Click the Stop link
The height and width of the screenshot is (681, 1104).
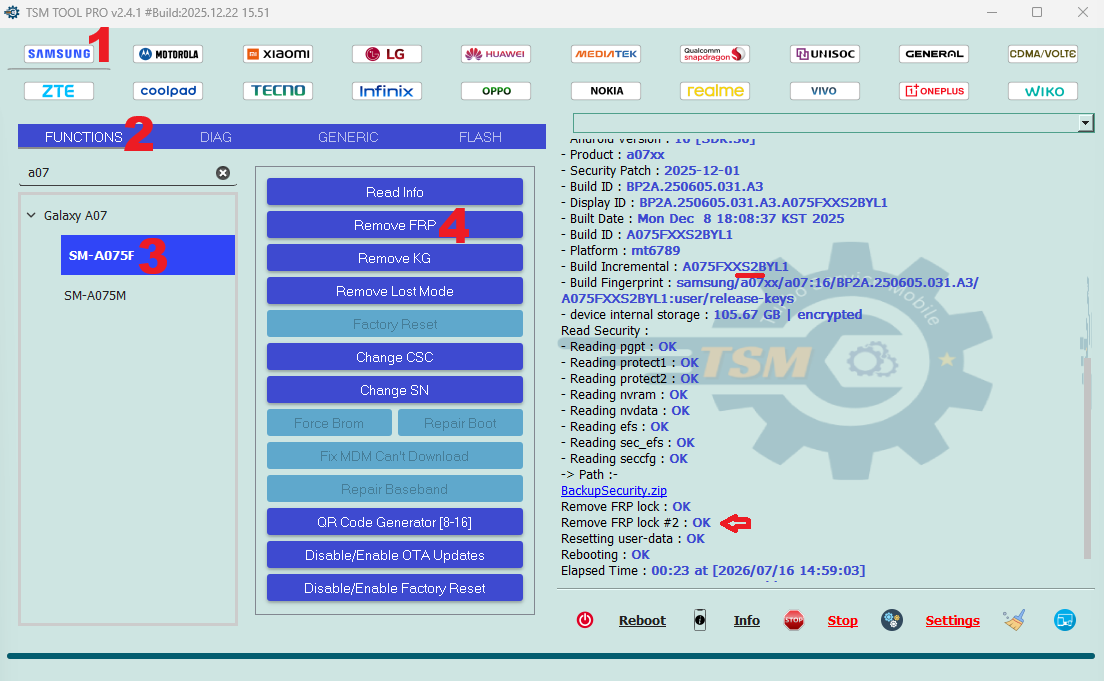tap(842, 620)
